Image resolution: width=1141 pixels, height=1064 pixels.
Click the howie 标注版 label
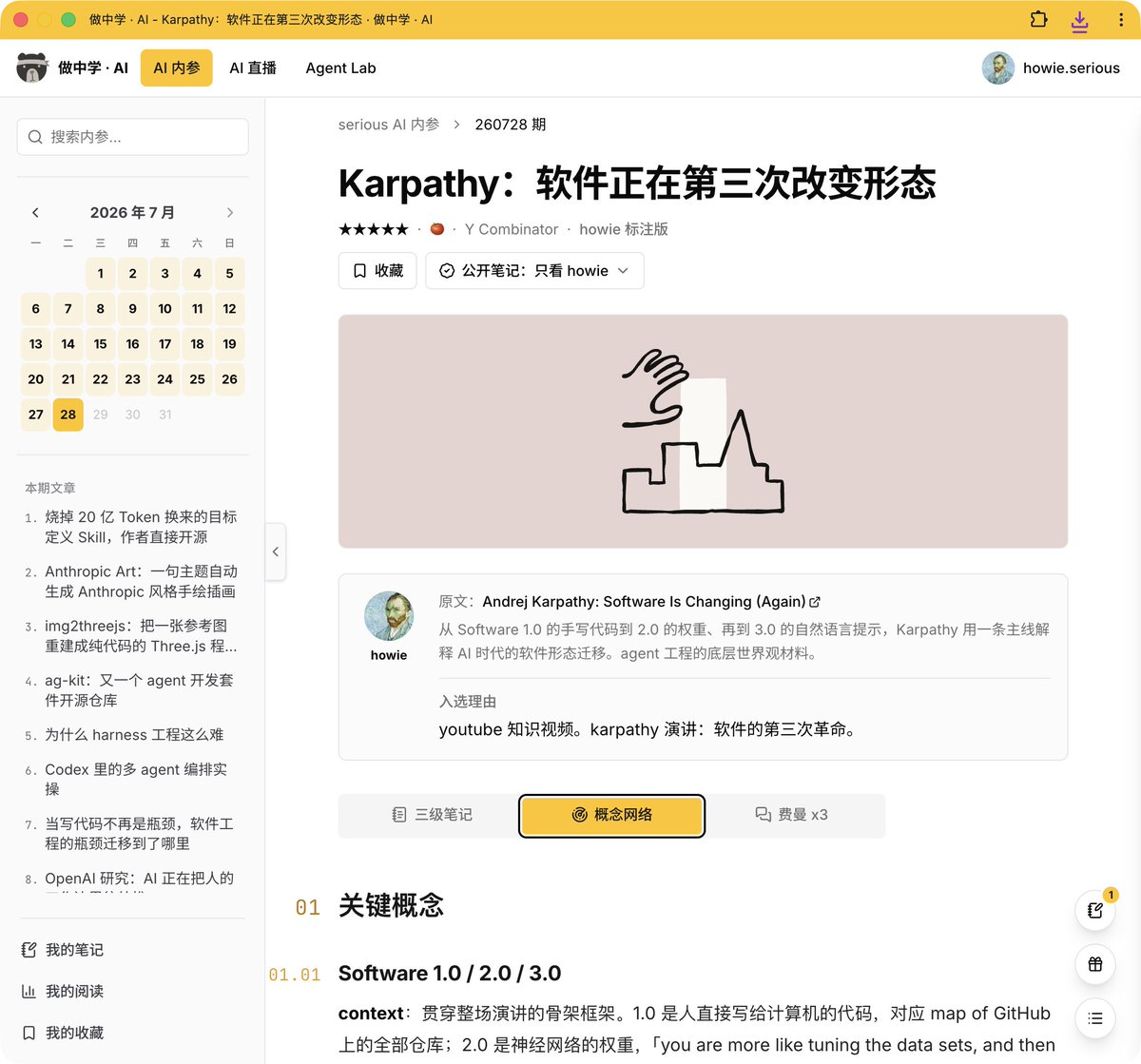coord(624,229)
